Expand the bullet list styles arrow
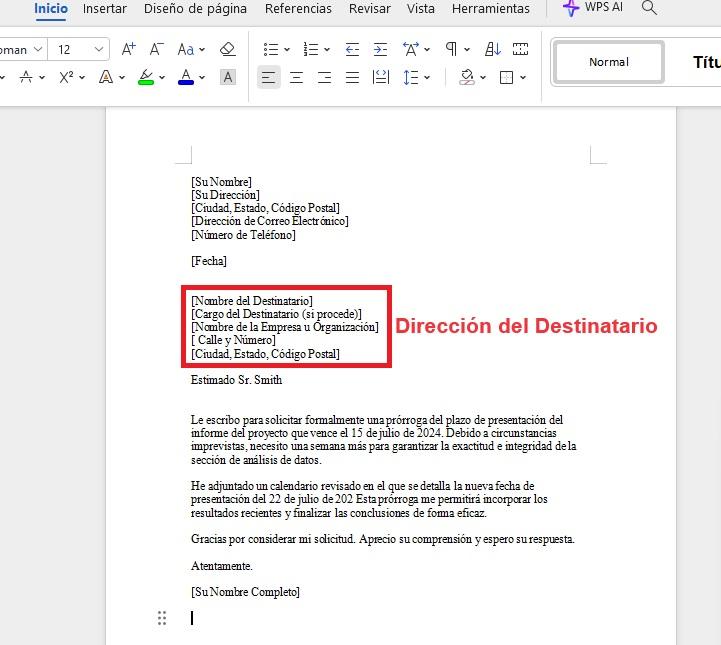The width and height of the screenshot is (721, 645). (287, 50)
